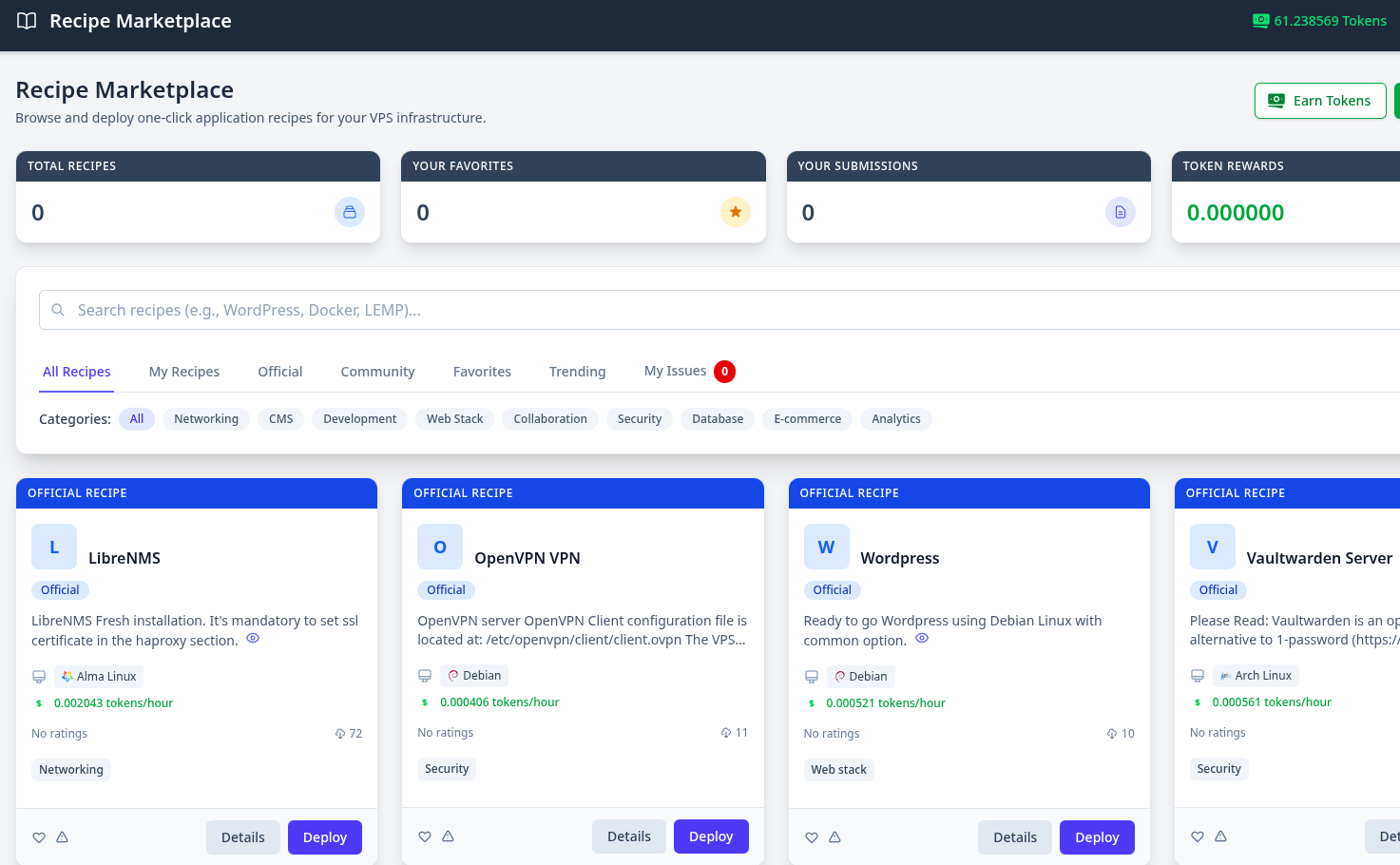1400x865 pixels.
Task: Favorite the Wordpress recipe with the heart icon
Action: pyautogui.click(x=811, y=836)
